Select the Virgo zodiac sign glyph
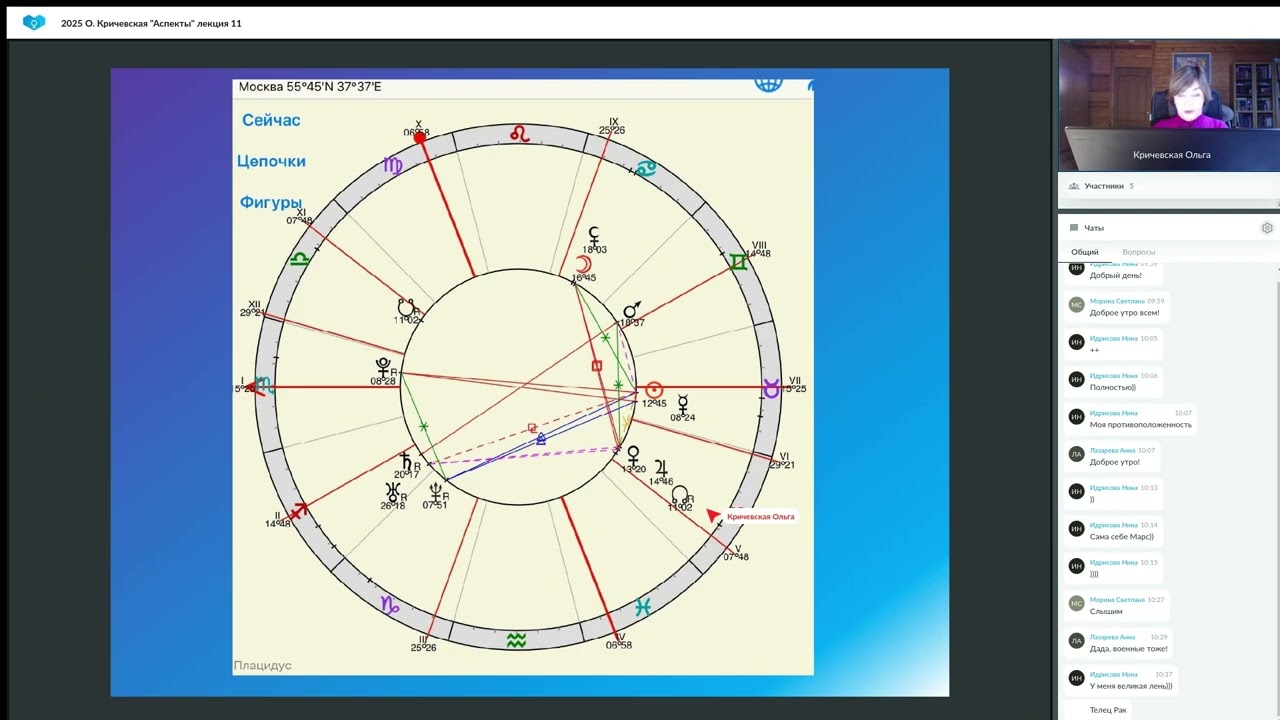The image size is (1280, 720). 393,165
